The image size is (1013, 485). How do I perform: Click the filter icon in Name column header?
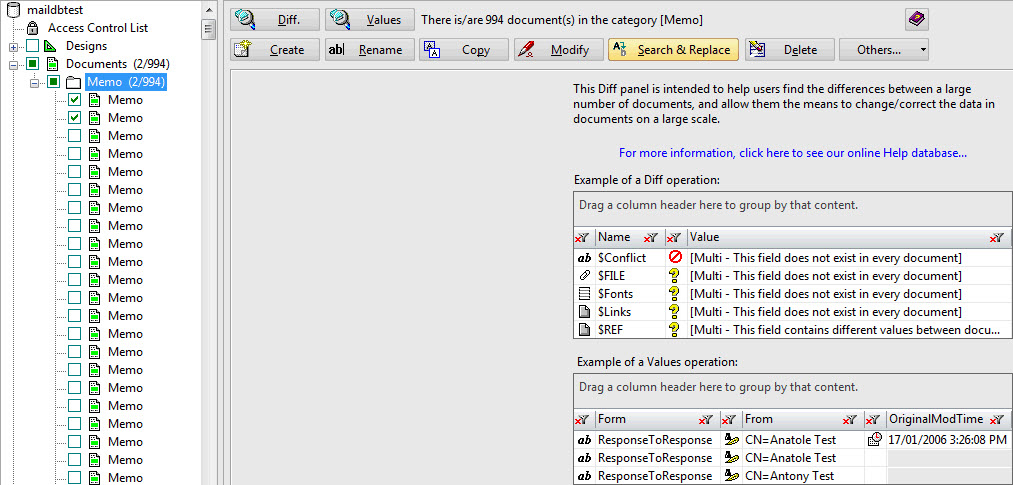650,238
